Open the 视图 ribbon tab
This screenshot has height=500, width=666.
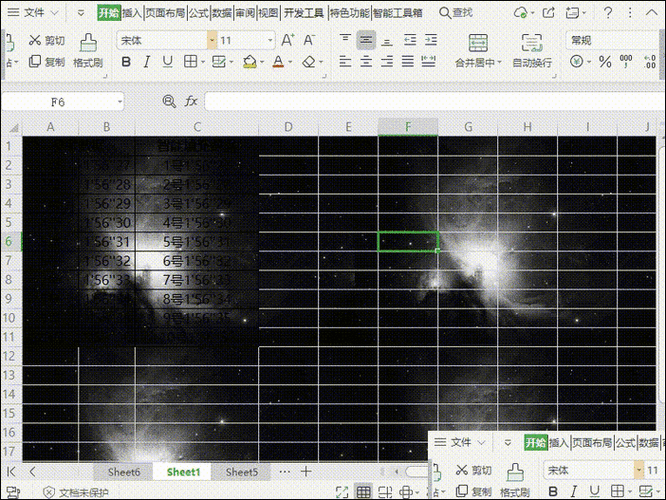[x=268, y=13]
